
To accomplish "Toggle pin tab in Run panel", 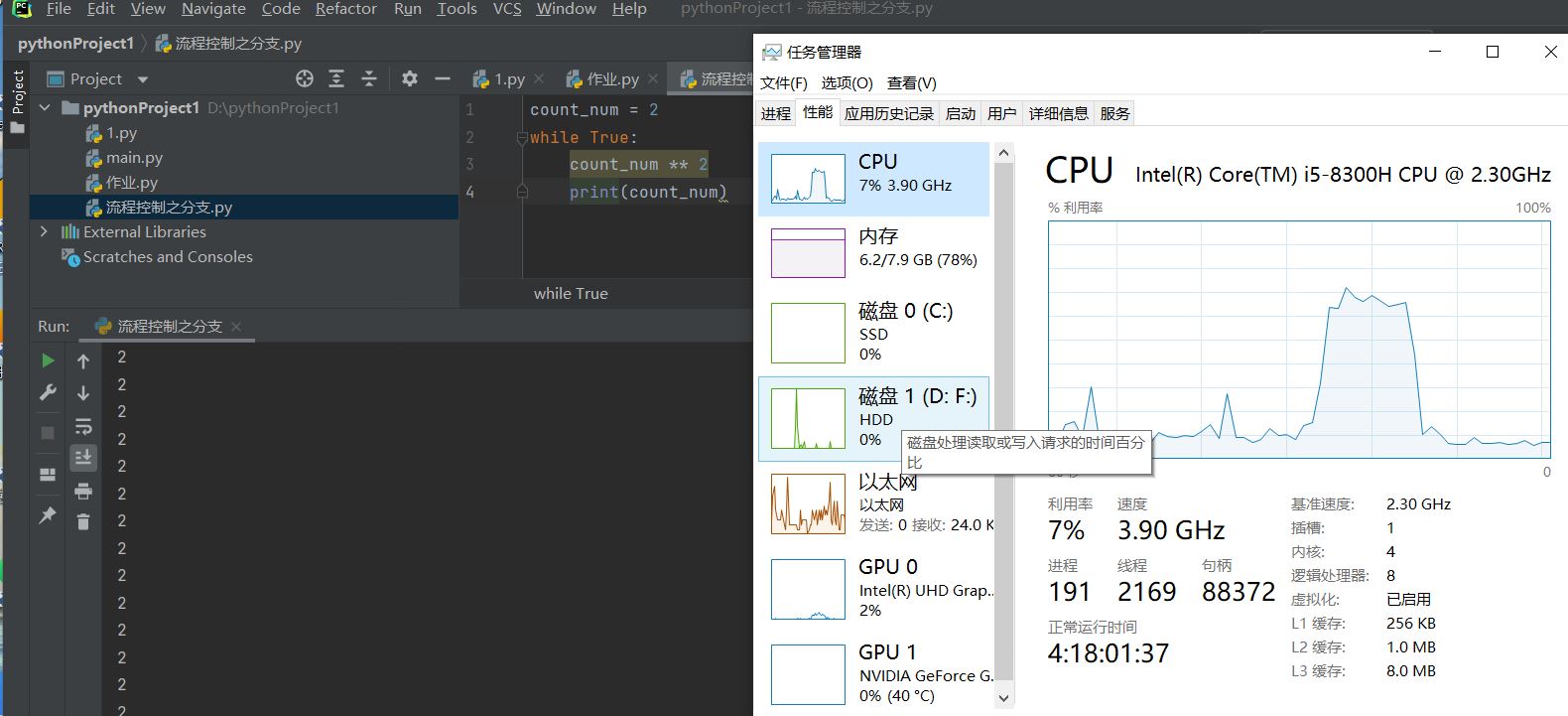I will pos(48,515).
